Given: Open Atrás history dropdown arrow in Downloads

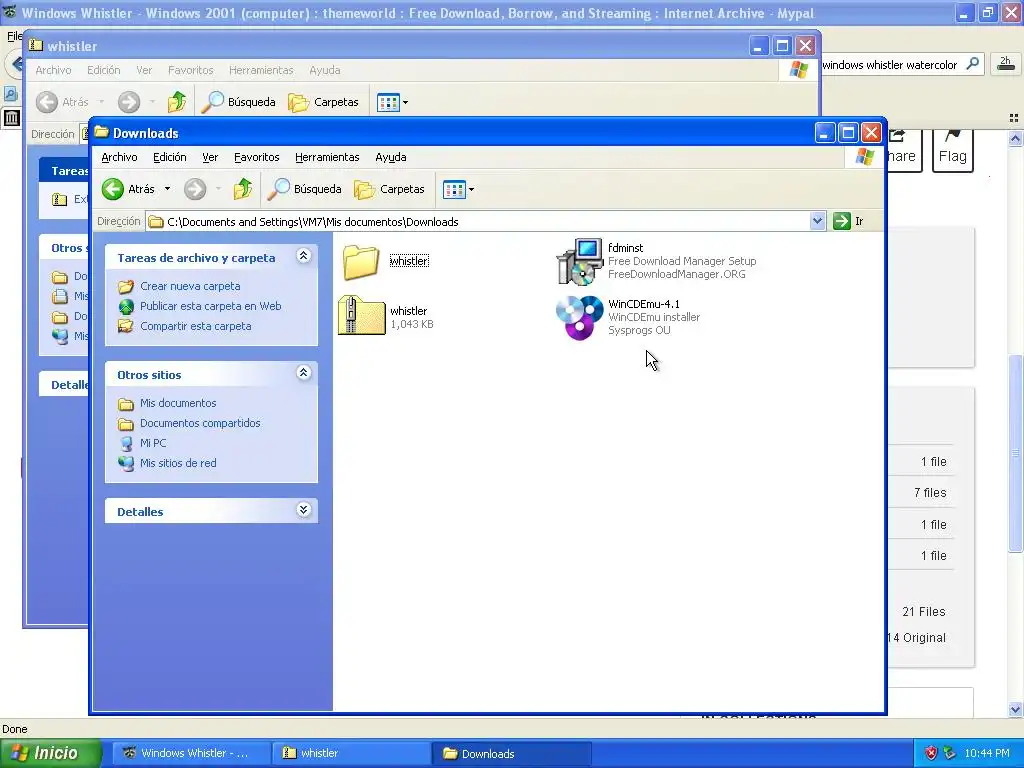Looking at the screenshot, I should (x=167, y=189).
